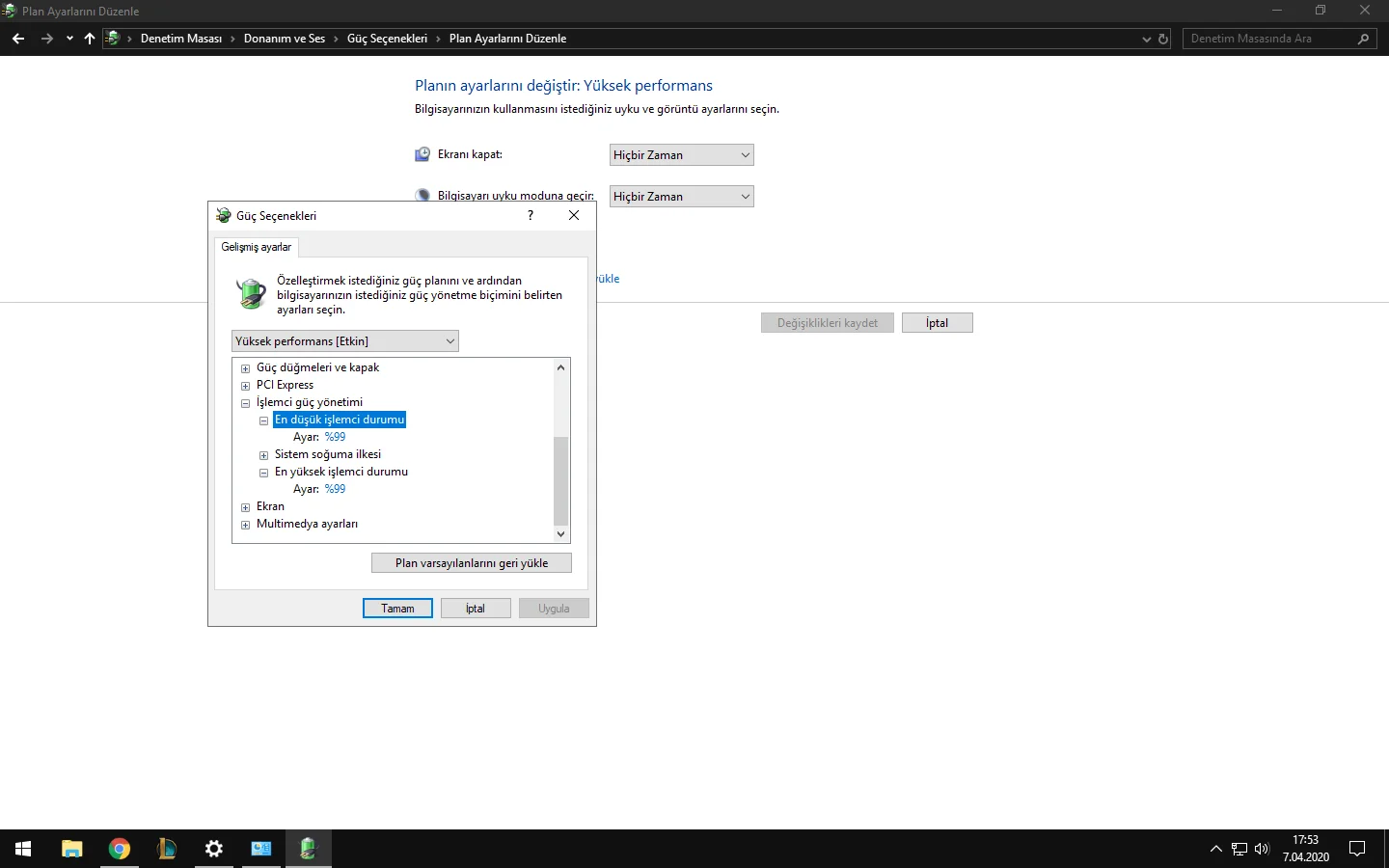
Task: Show hidden system tray icons
Action: 1215,849
